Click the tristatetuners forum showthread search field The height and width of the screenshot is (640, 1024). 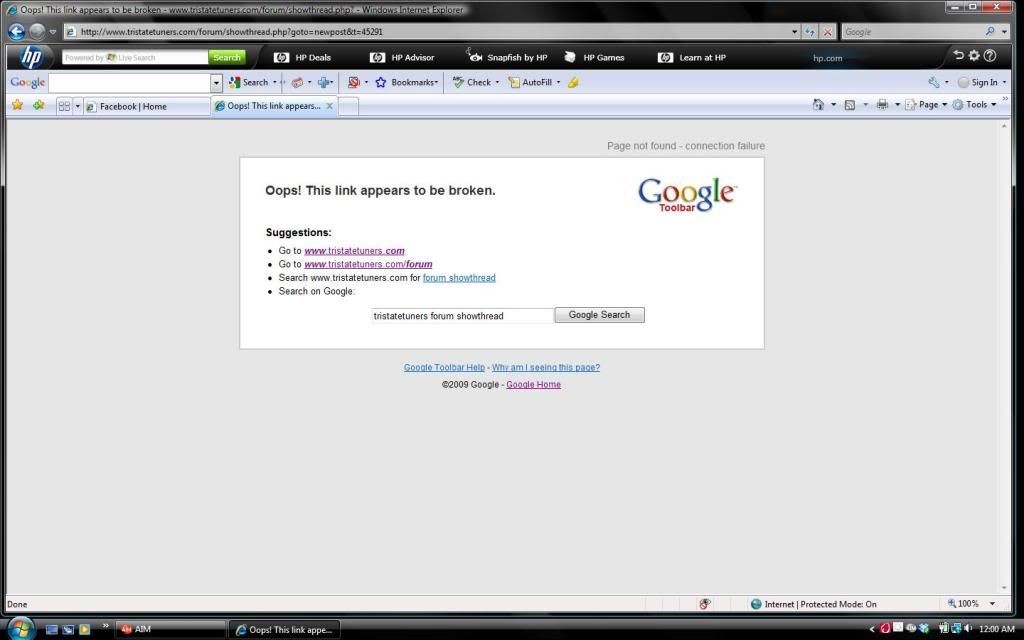[x=461, y=315]
